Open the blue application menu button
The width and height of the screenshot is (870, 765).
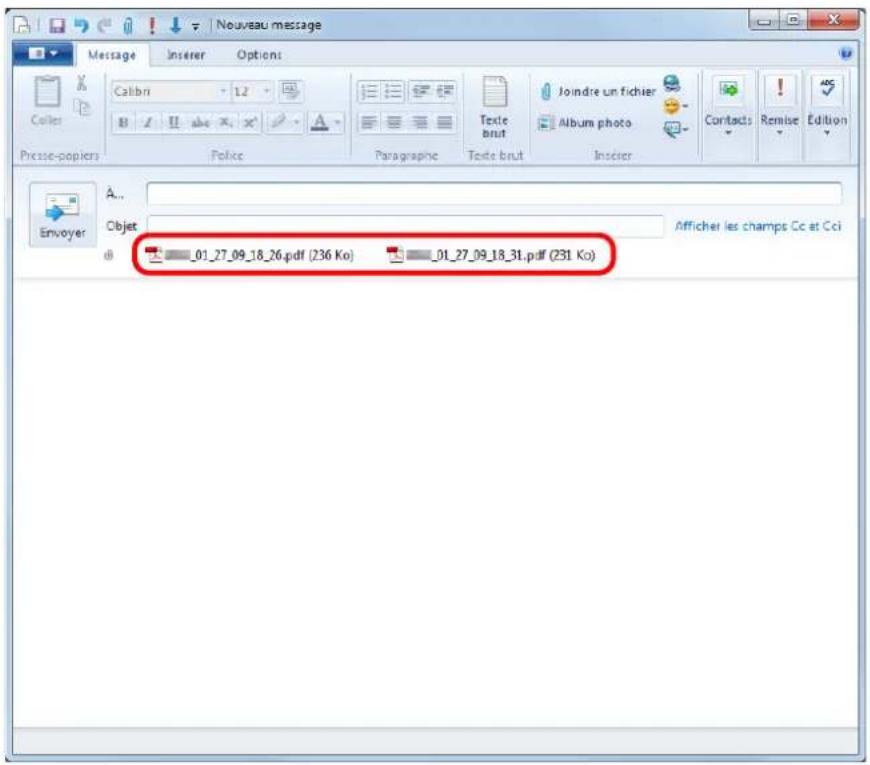pos(43,54)
